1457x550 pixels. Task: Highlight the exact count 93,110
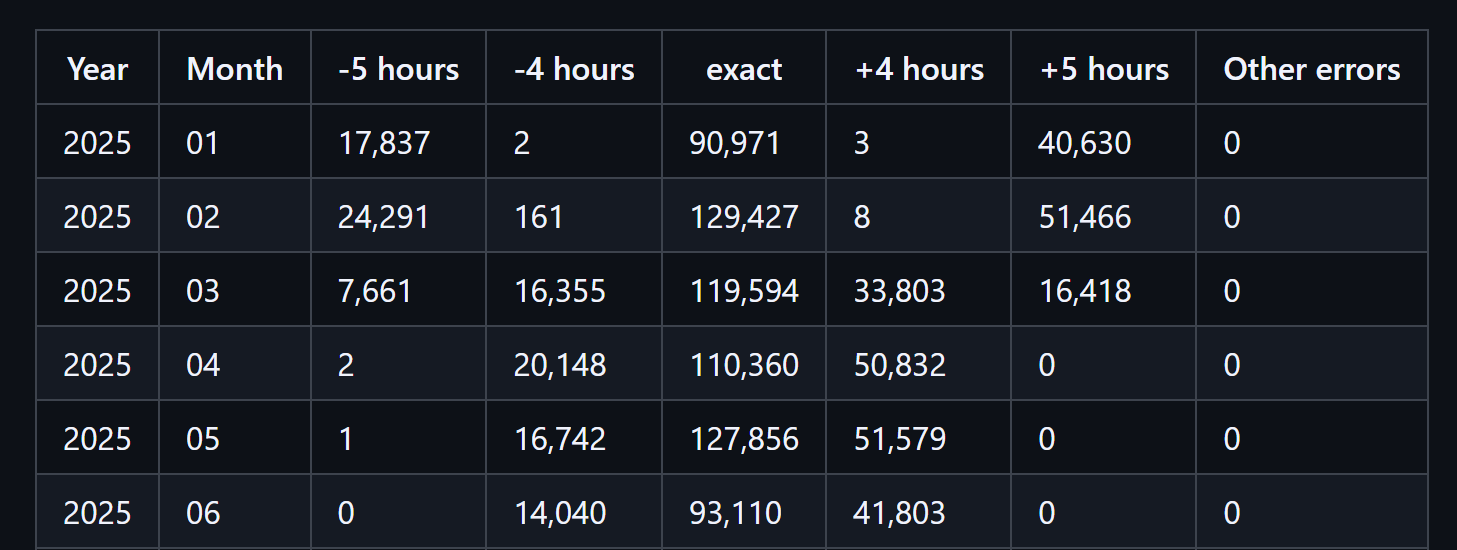pos(735,513)
